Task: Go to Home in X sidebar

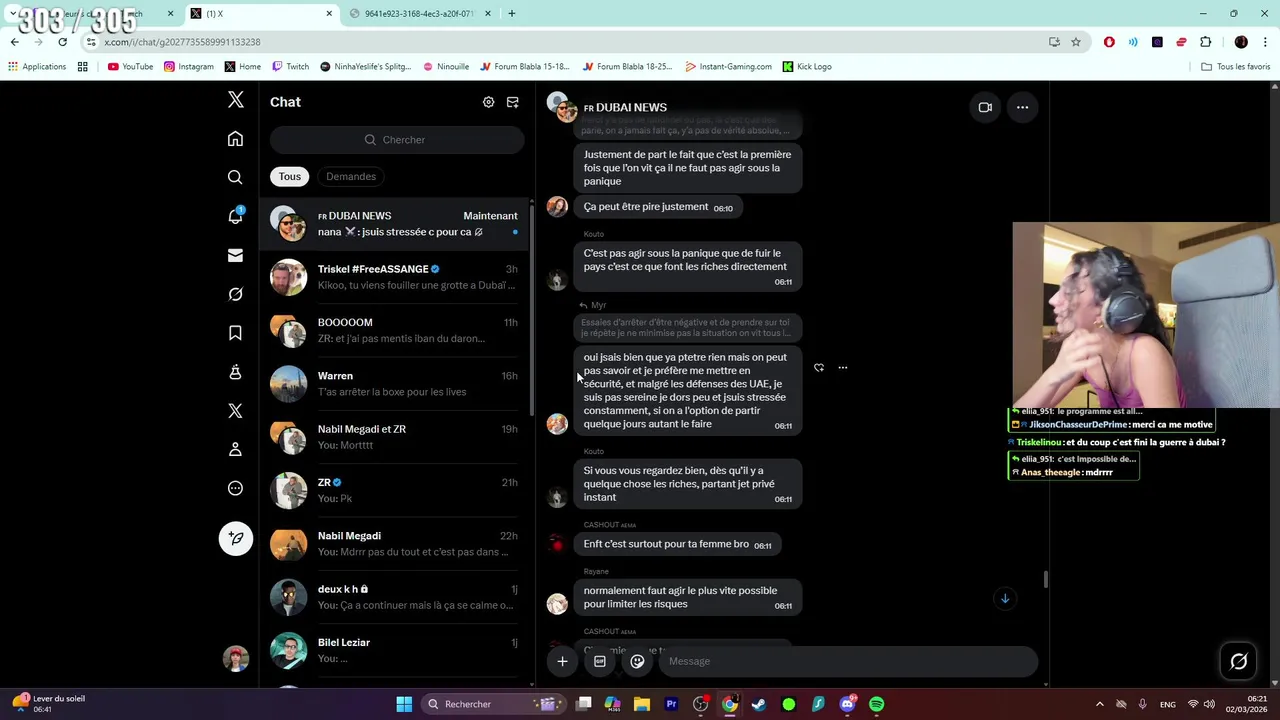Action: point(236,139)
